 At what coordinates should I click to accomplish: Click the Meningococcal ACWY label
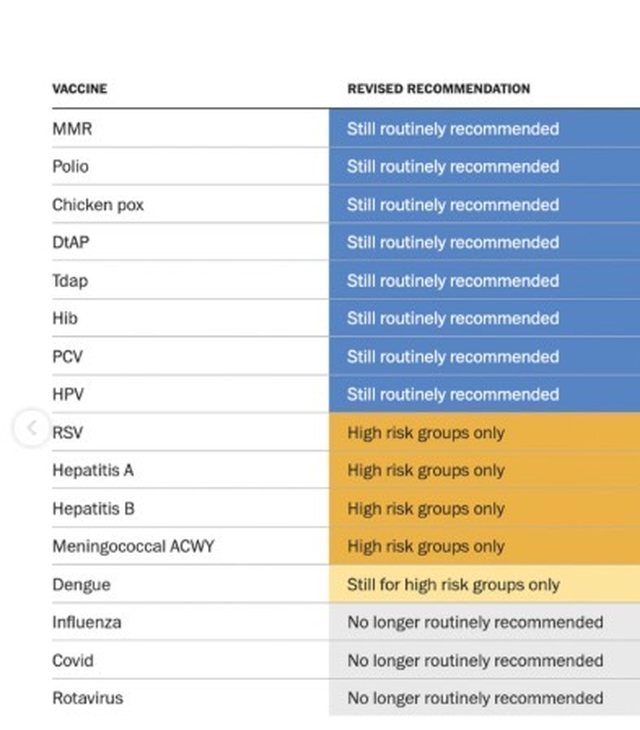click(133, 547)
